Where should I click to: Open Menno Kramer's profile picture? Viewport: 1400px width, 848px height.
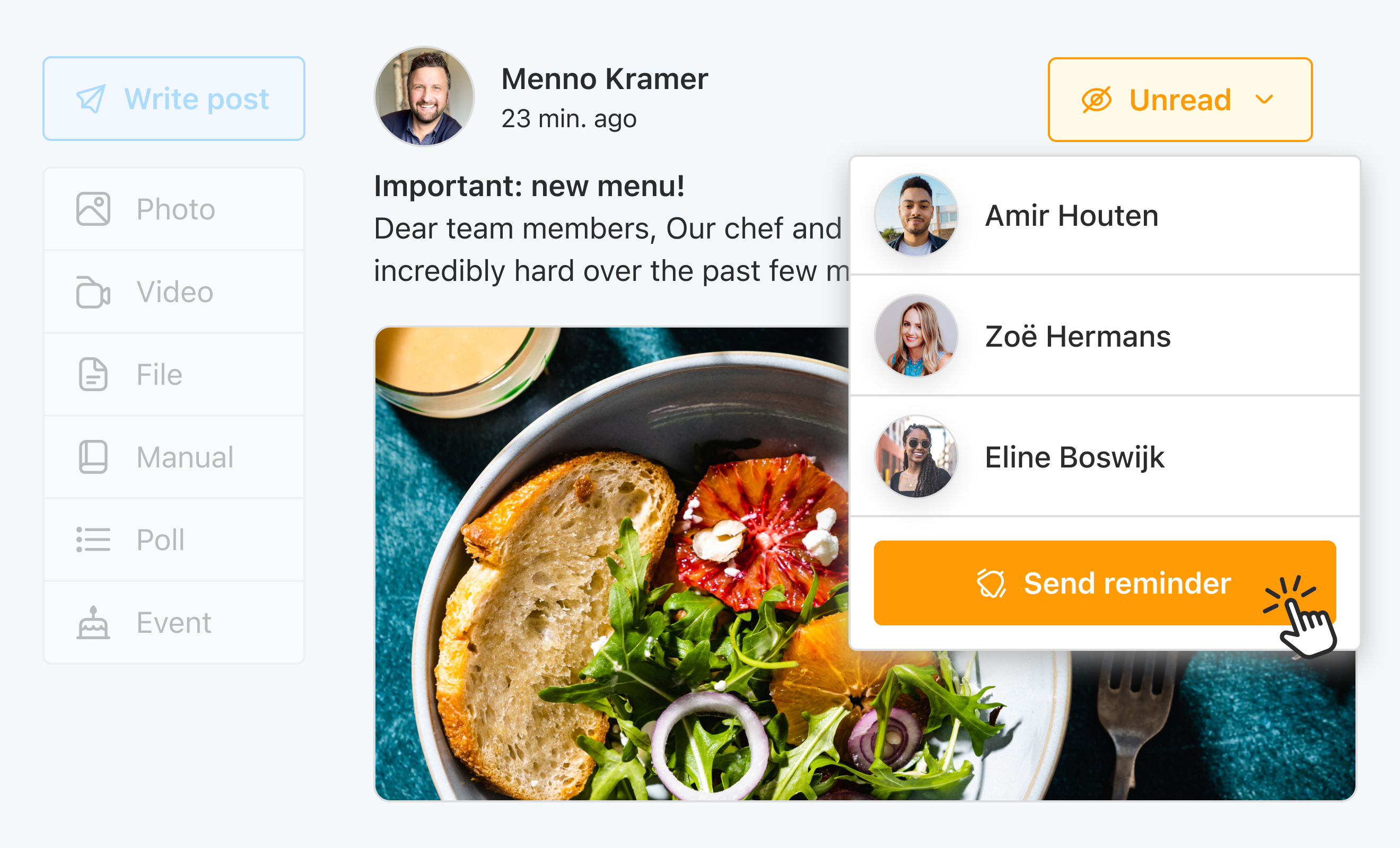424,96
